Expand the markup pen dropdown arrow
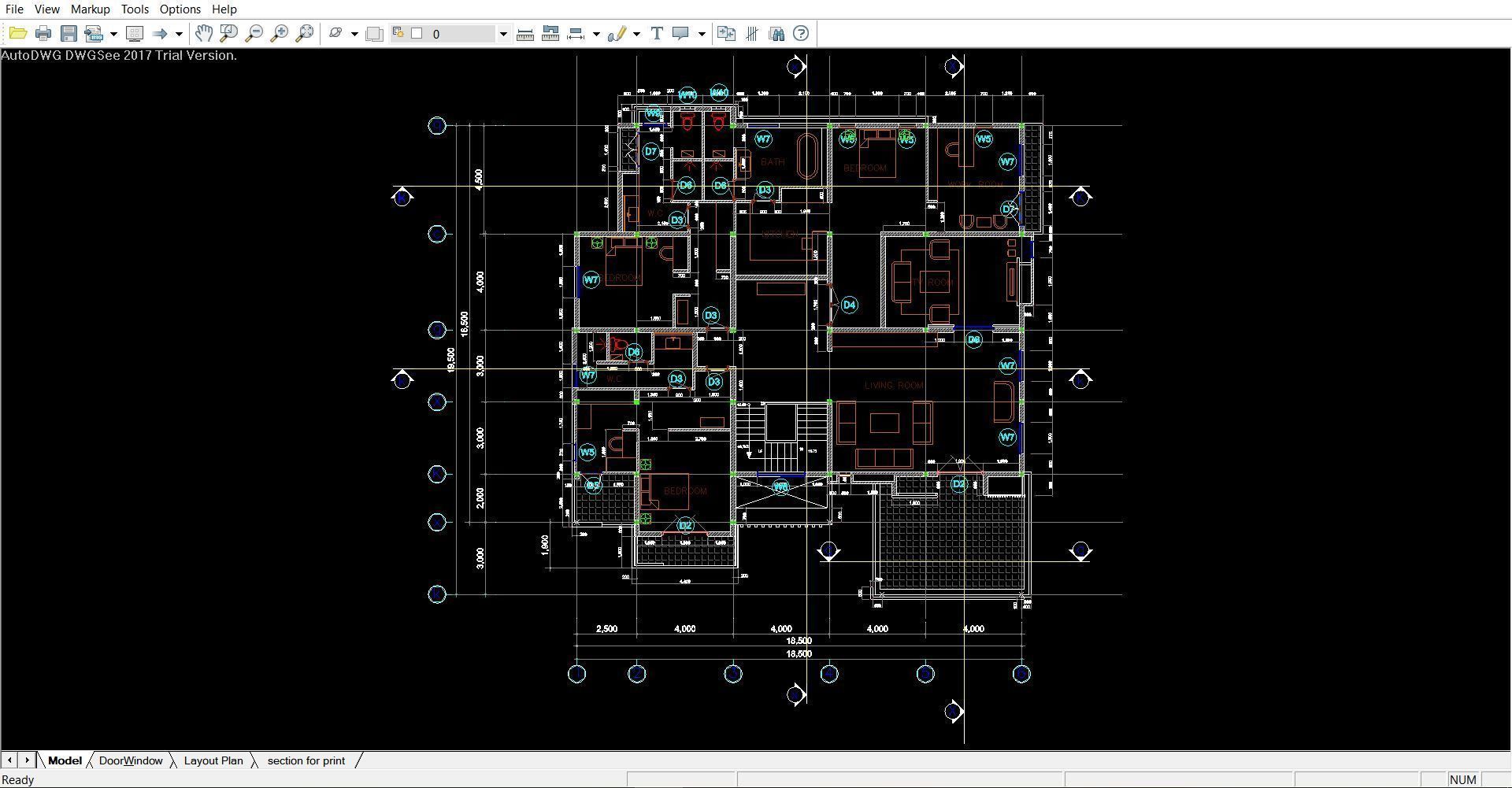Image resolution: width=1512 pixels, height=788 pixels. [x=636, y=33]
